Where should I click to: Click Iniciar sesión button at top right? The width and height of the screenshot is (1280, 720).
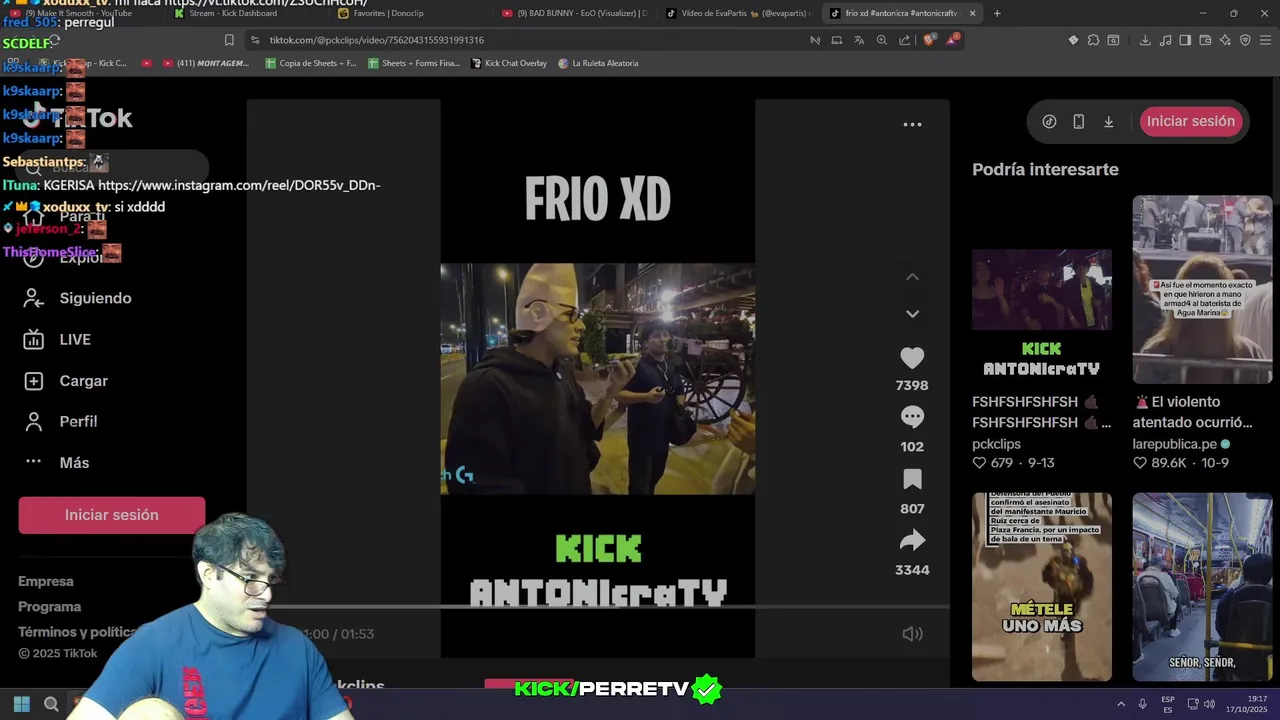(1190, 121)
